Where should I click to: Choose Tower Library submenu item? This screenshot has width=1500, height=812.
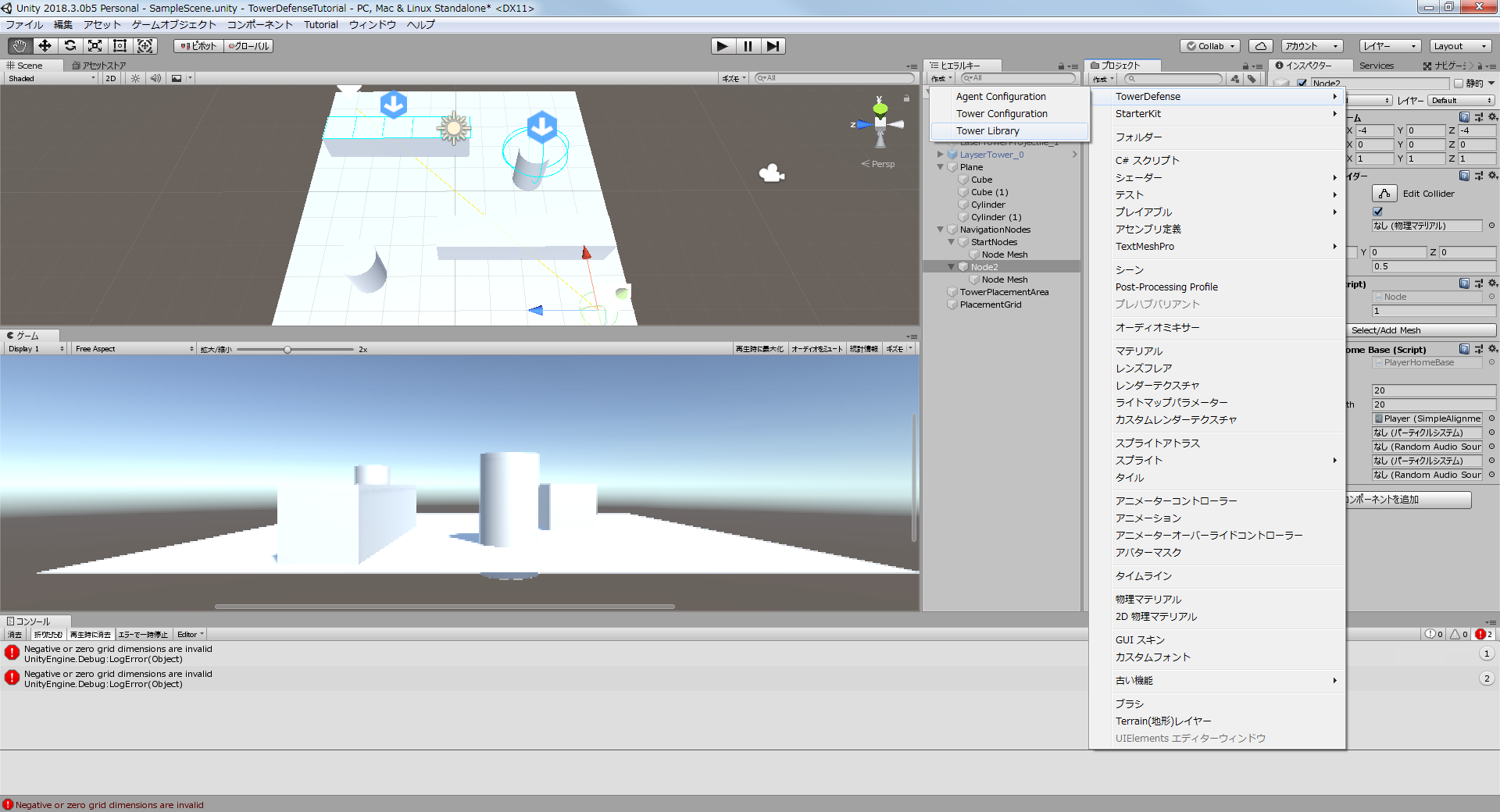[x=1009, y=131]
